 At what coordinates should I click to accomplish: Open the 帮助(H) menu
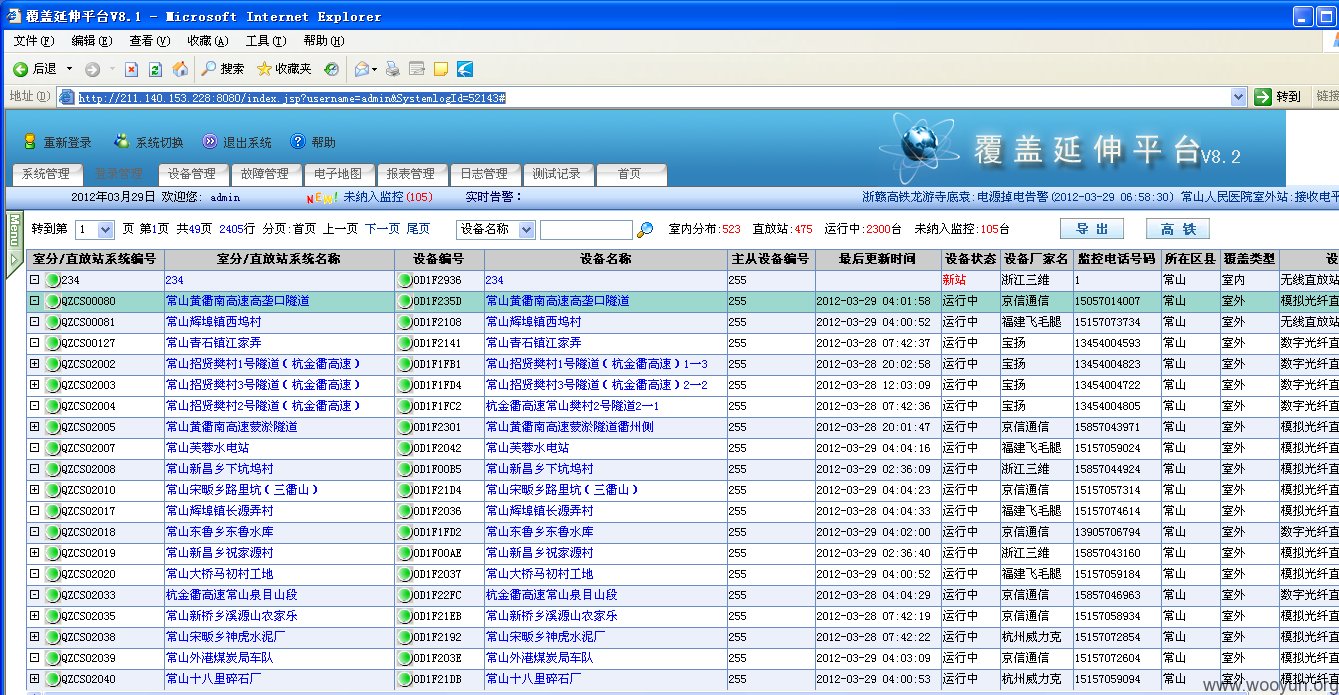point(324,41)
